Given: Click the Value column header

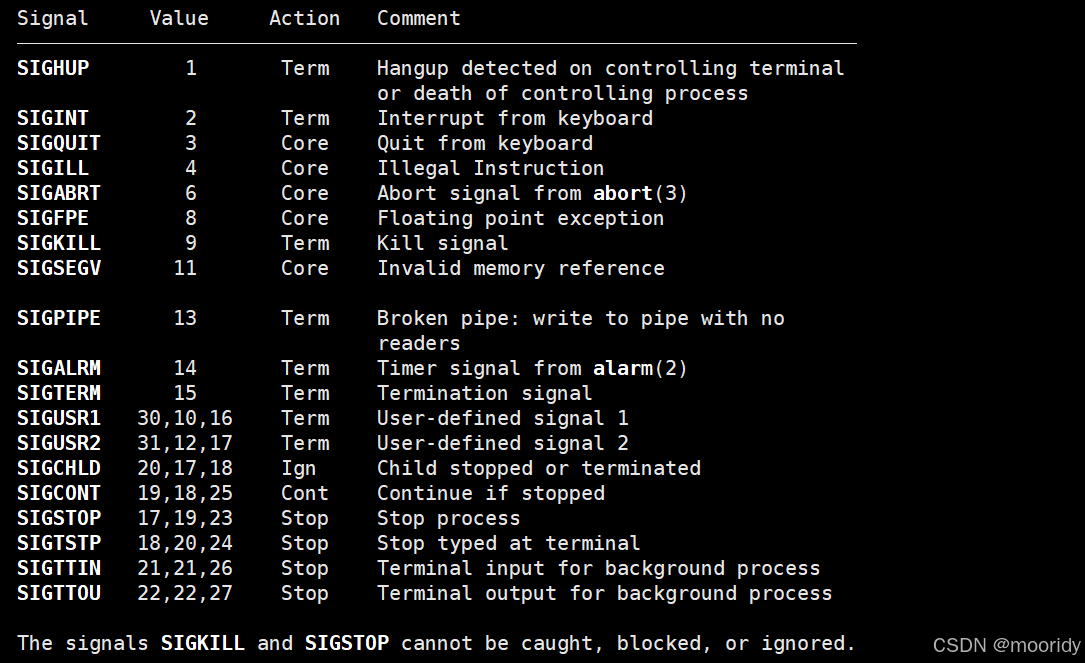Looking at the screenshot, I should (x=179, y=18).
